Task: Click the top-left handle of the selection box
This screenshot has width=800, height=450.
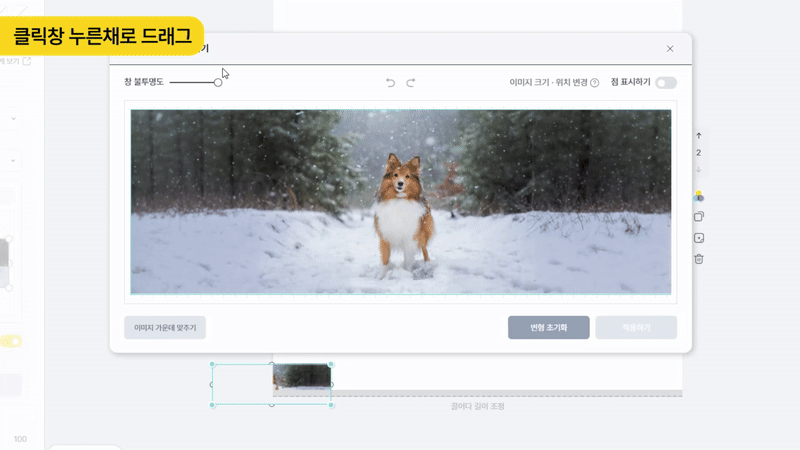Action: (x=212, y=364)
